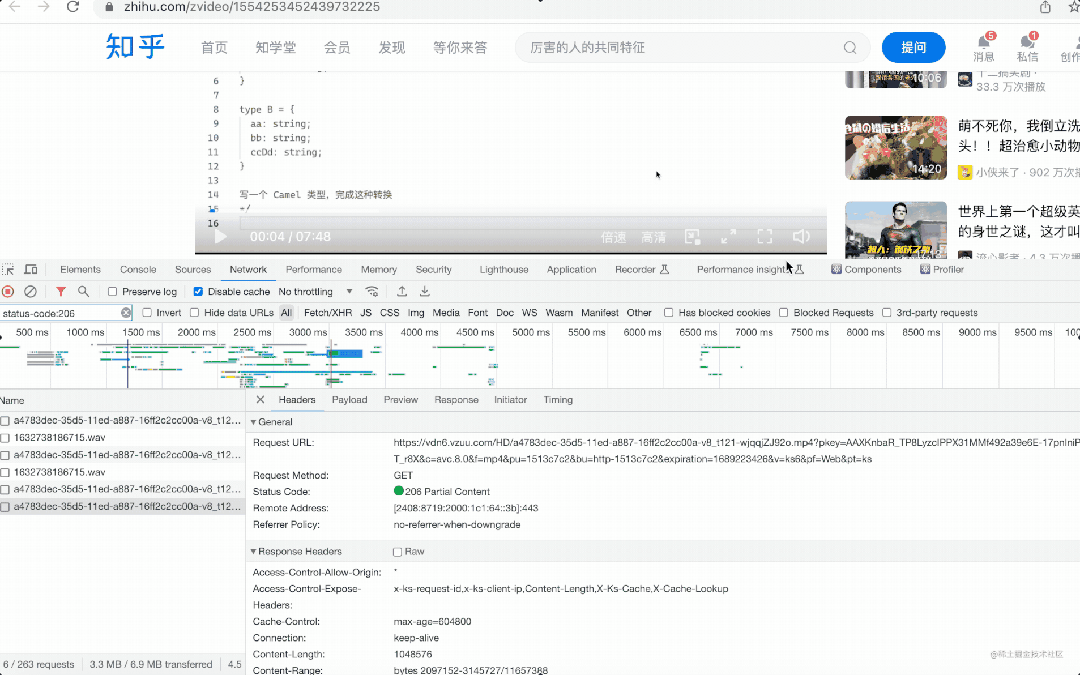Viewport: 1080px width, 675px height.
Task: Clear the status-code filter text
Action: [x=126, y=313]
